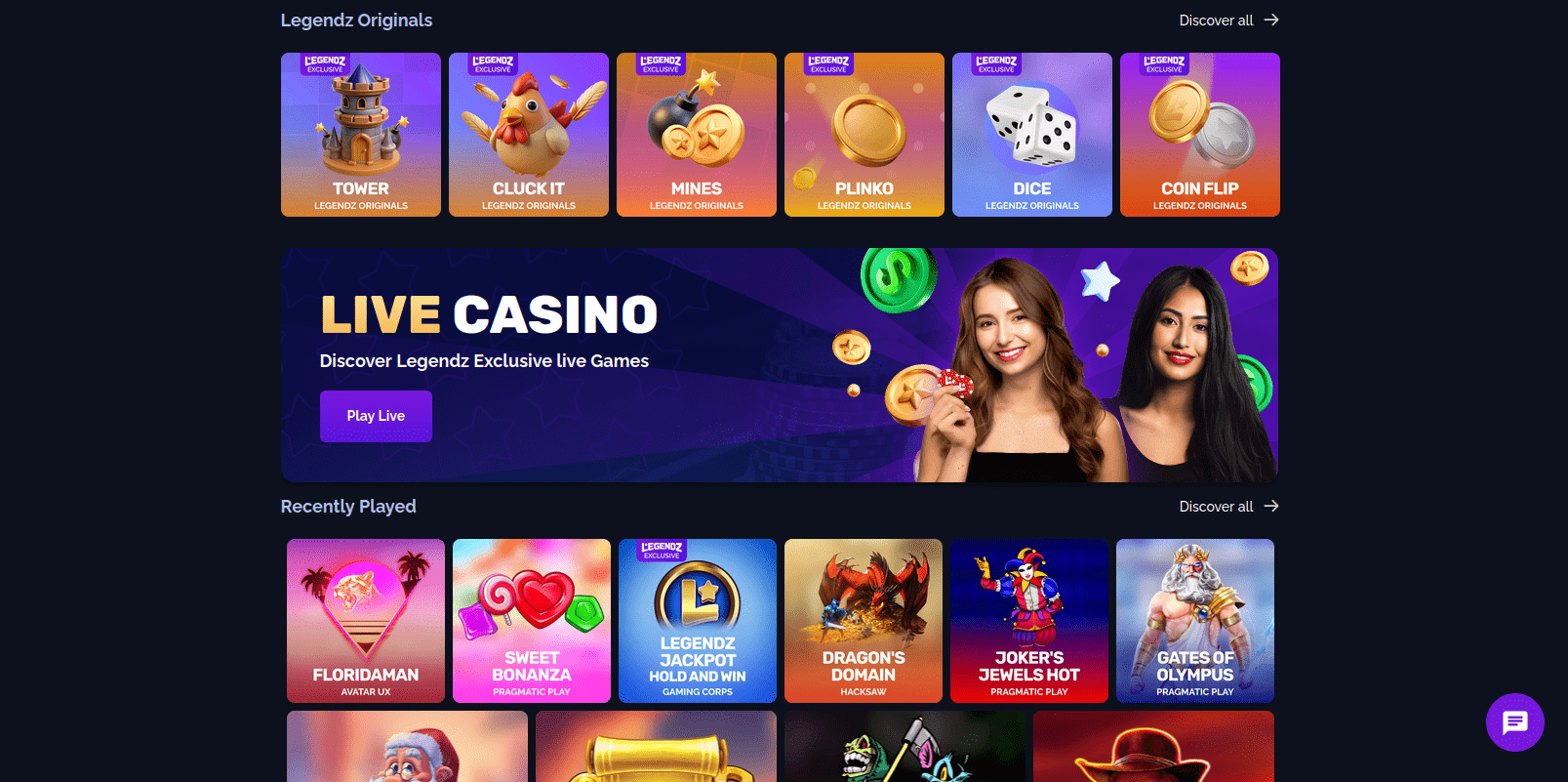Click the arrow icon beside Legendz Originals Discover all
Image resolution: width=1568 pixels, height=782 pixels.
[x=1271, y=20]
